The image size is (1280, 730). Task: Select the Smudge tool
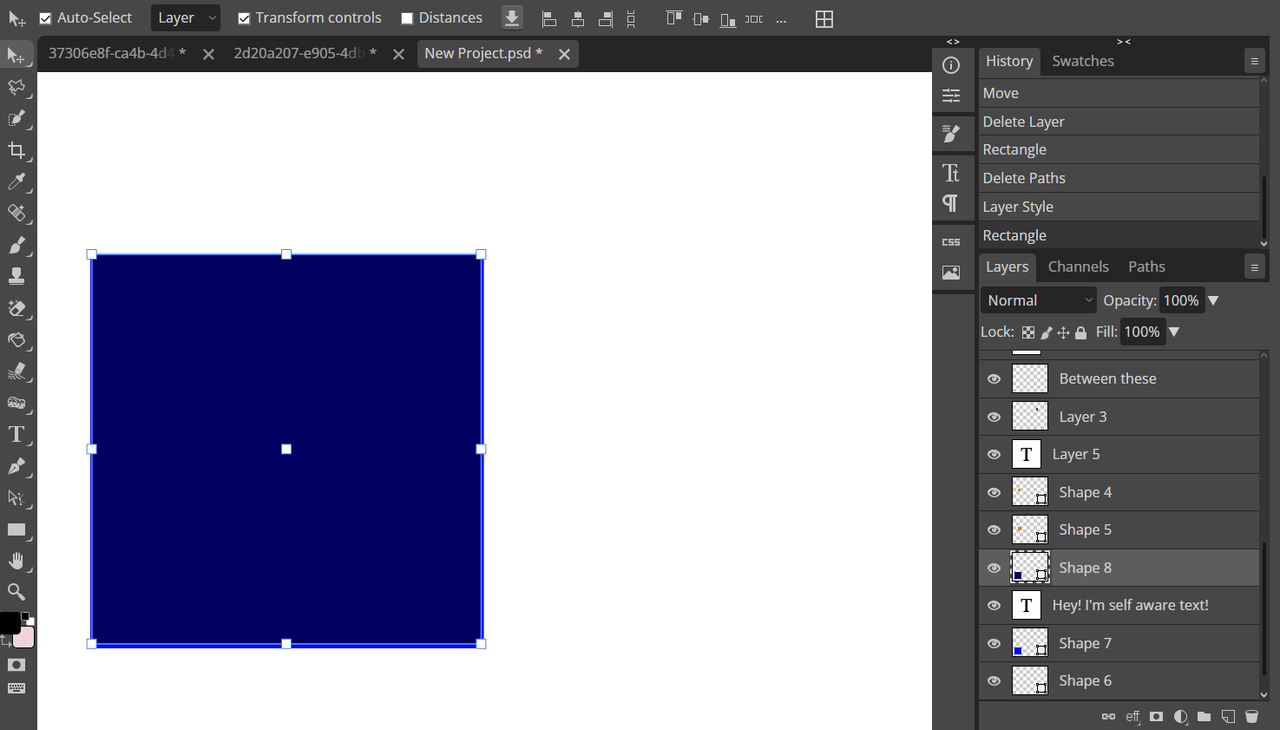coord(16,371)
